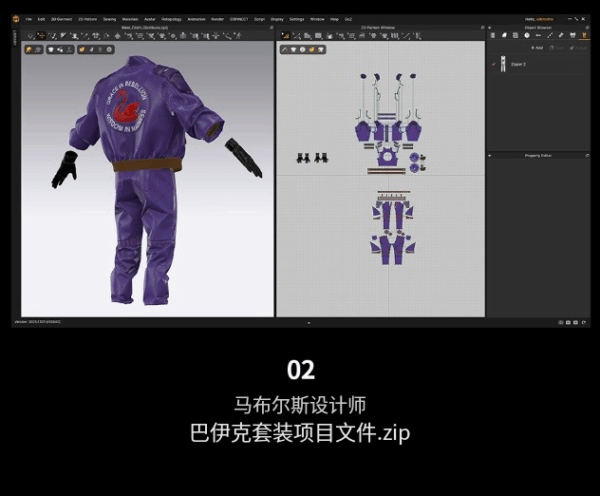Screen dimensions: 600x496
Task: Open the Avatar menu
Action: pyautogui.click(x=150, y=19)
